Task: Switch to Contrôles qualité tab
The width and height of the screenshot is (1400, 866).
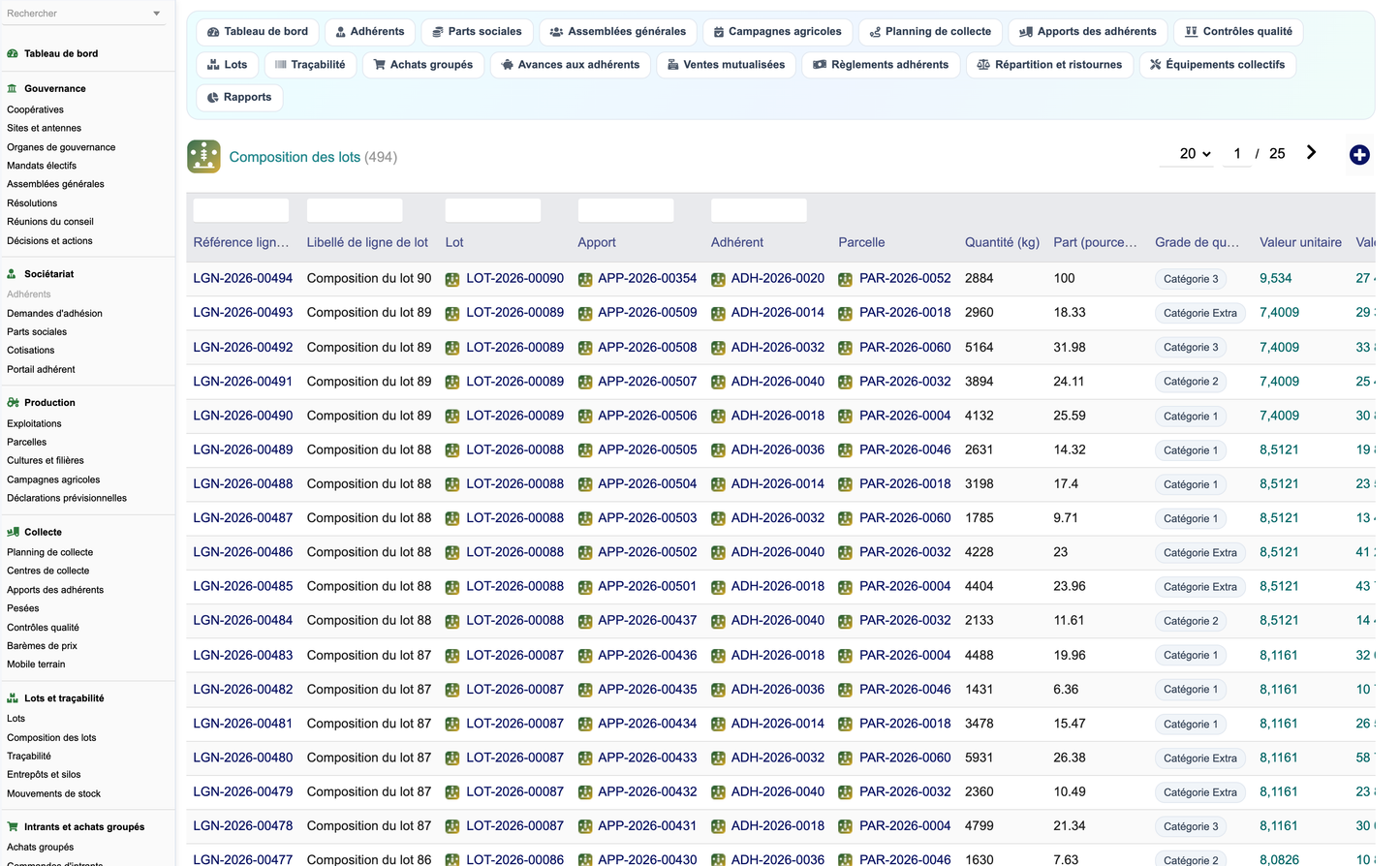Action: tap(1238, 32)
